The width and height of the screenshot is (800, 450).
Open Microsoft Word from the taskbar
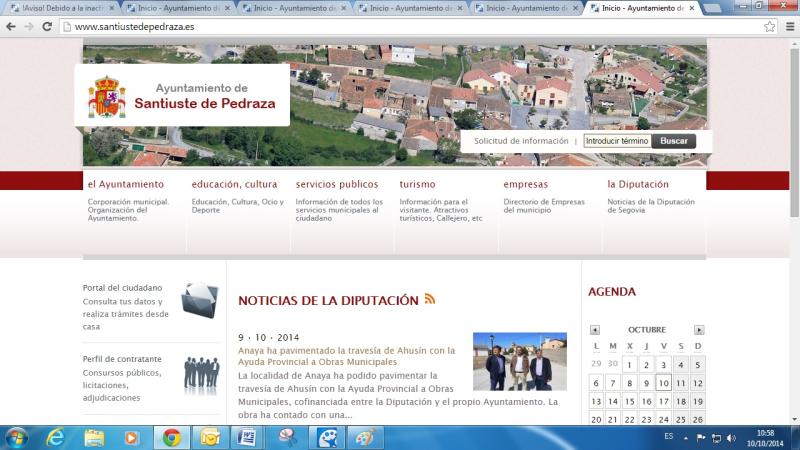[x=248, y=437]
